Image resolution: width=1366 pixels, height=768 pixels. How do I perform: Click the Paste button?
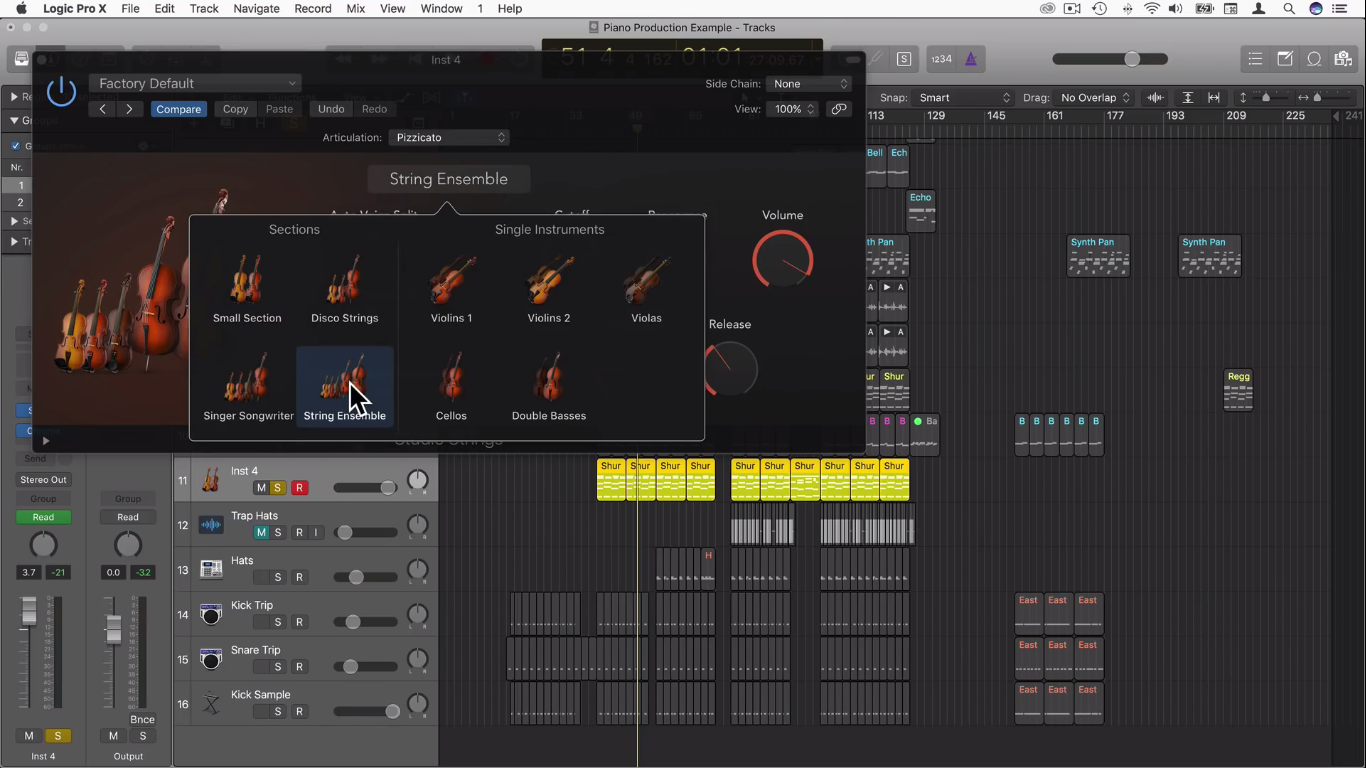(280, 109)
